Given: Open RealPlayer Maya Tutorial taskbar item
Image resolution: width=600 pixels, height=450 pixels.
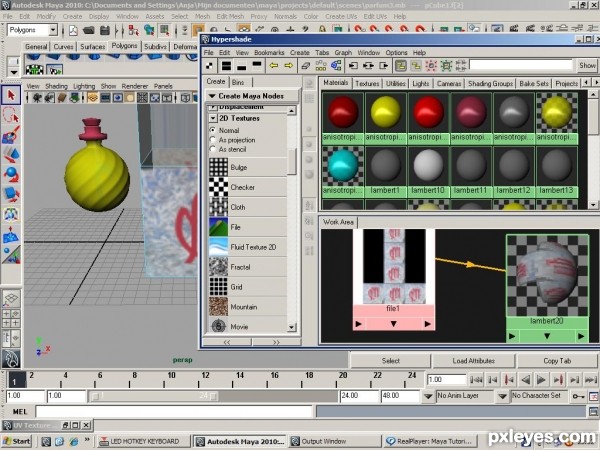Looking at the screenshot, I should [x=431, y=441].
